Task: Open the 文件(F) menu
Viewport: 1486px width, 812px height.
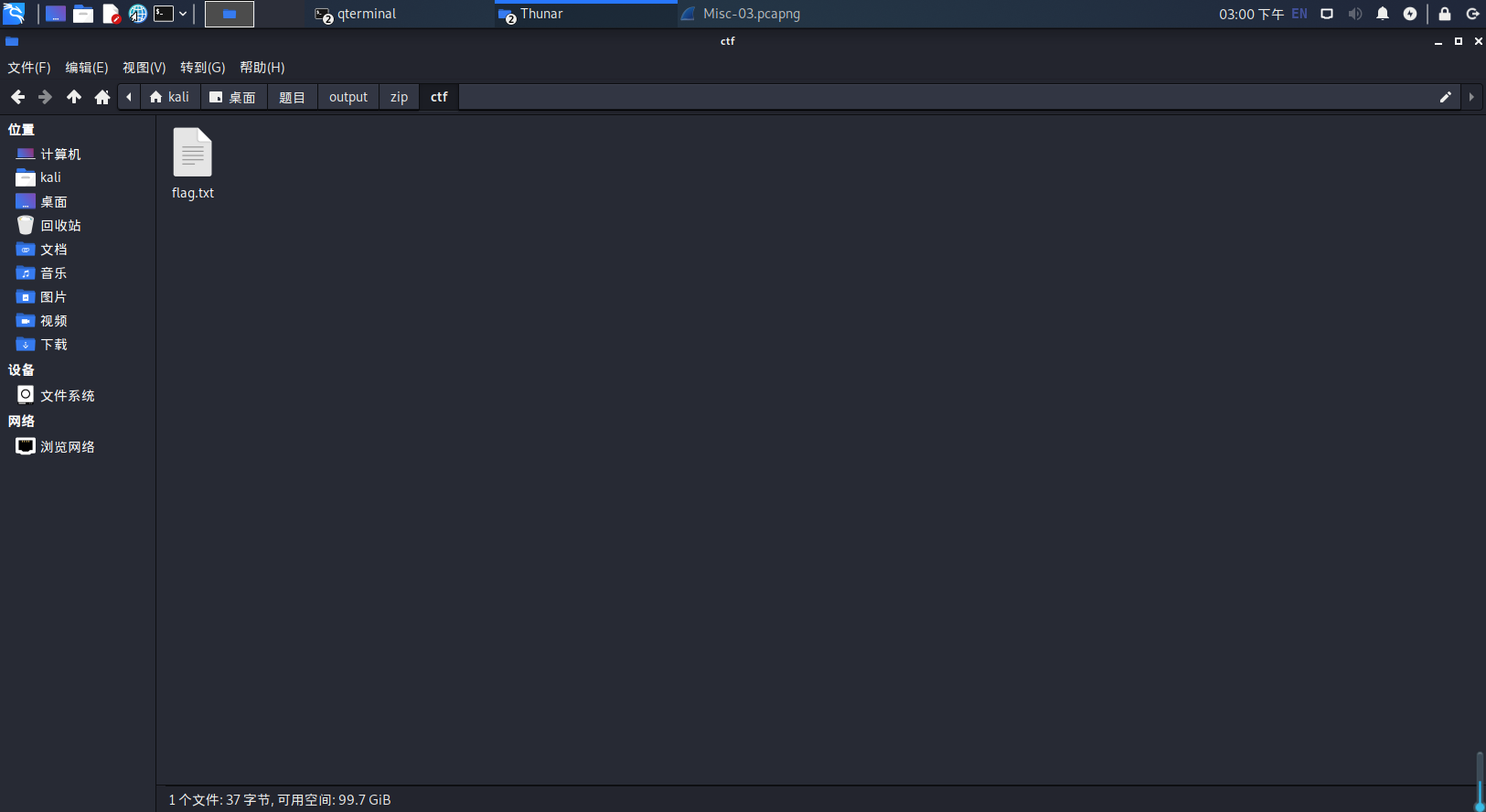Action: [29, 68]
